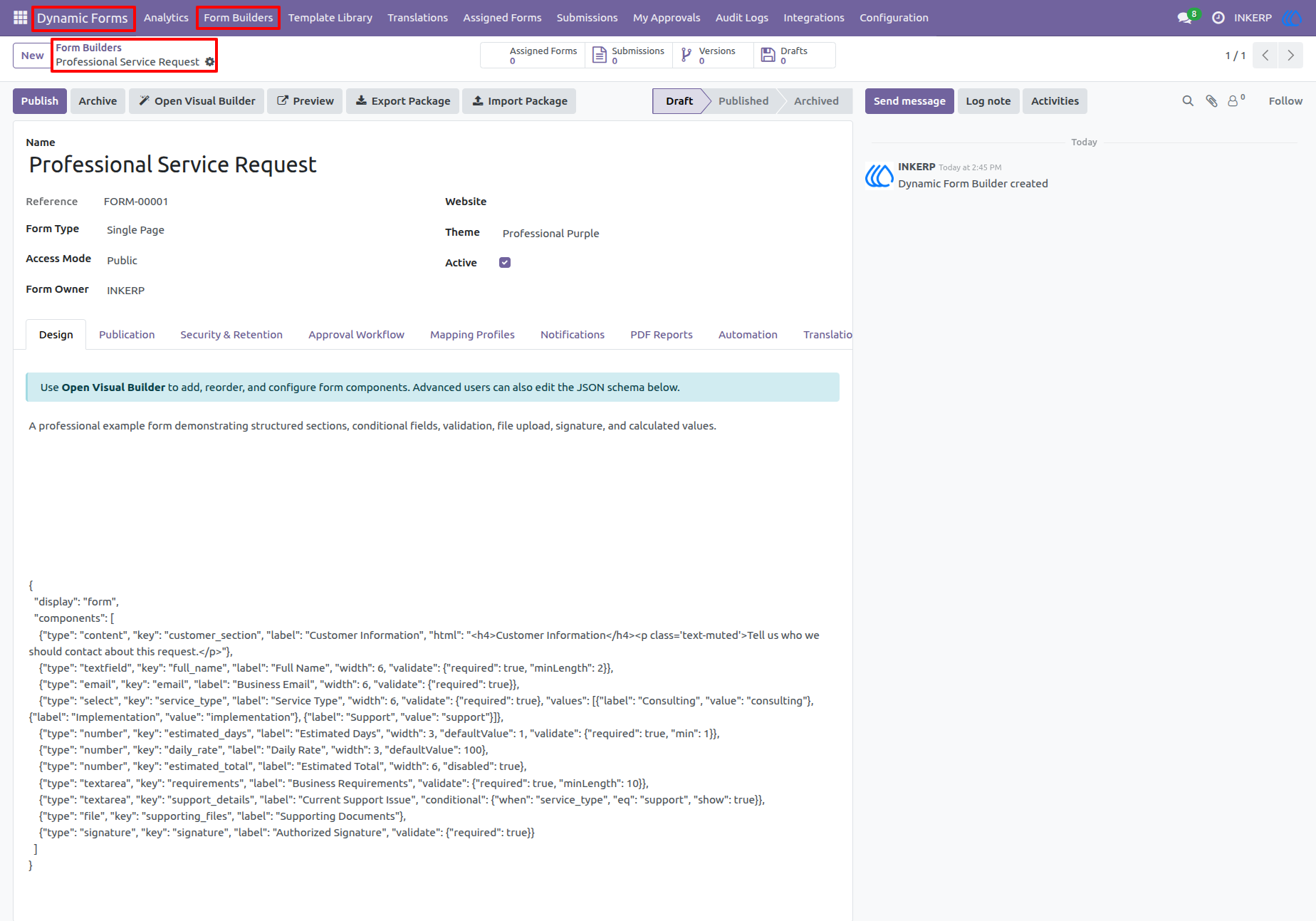Open the followers person icon
Viewport: 1316px width, 921px height.
coord(1236,101)
